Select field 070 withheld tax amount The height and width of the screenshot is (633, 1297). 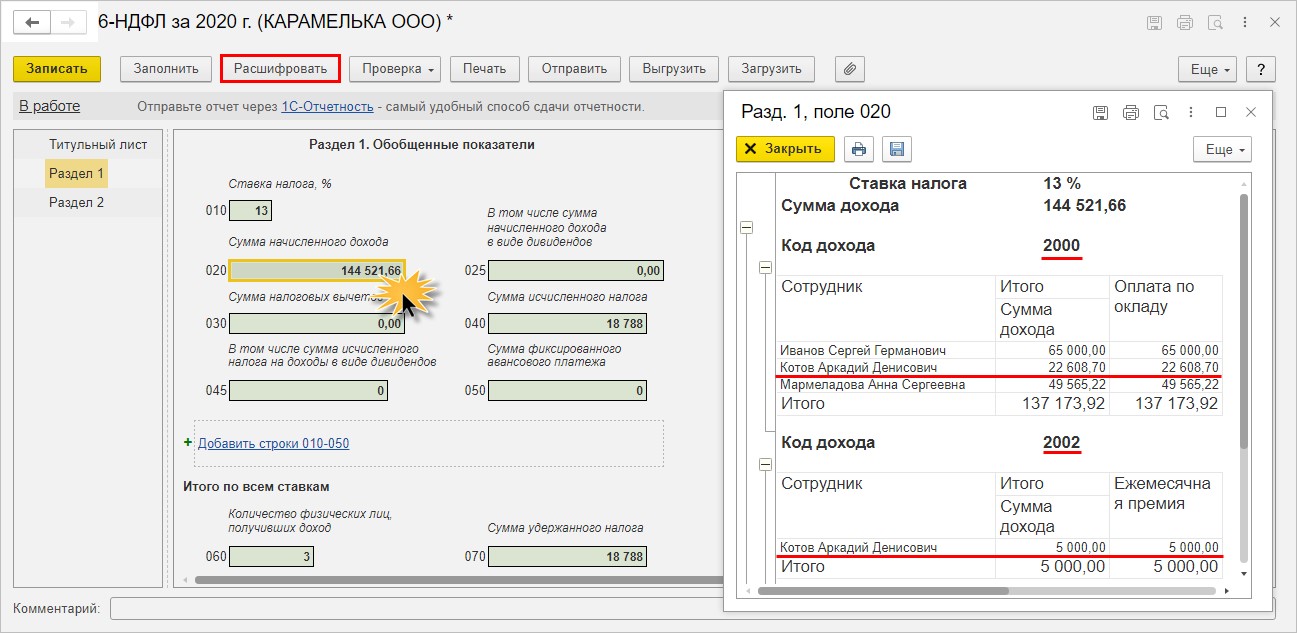pos(567,556)
